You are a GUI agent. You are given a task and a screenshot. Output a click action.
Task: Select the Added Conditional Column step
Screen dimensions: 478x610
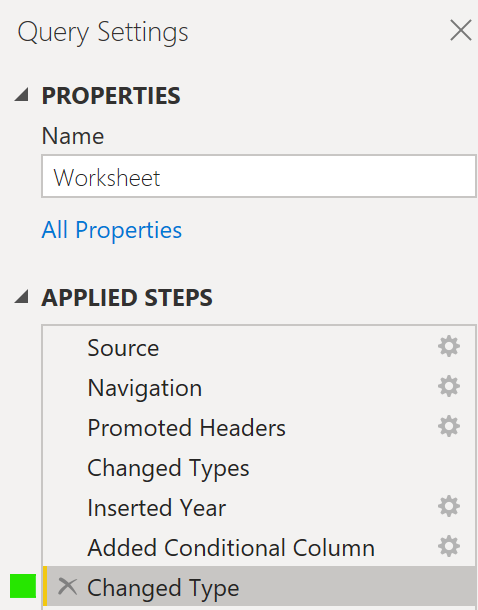[259, 548]
